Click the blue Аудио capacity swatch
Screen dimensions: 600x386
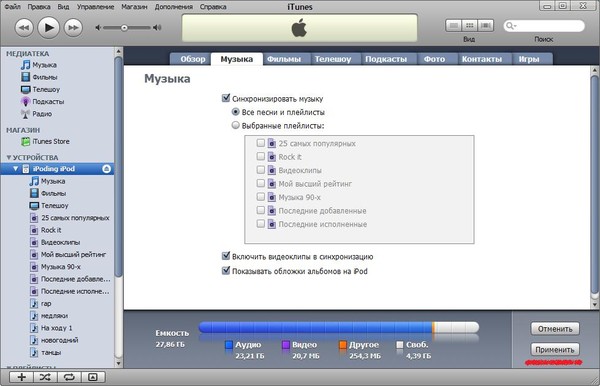[x=229, y=345]
